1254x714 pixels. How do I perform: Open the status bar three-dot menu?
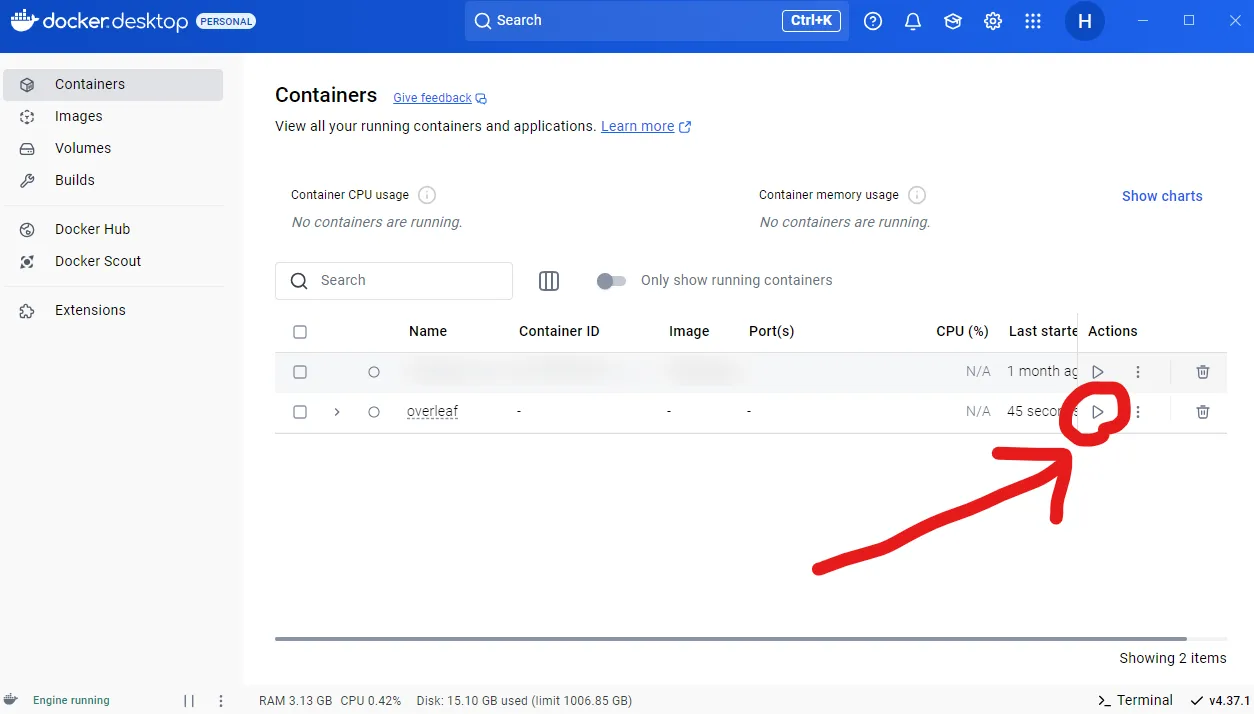pyautogui.click(x=221, y=701)
